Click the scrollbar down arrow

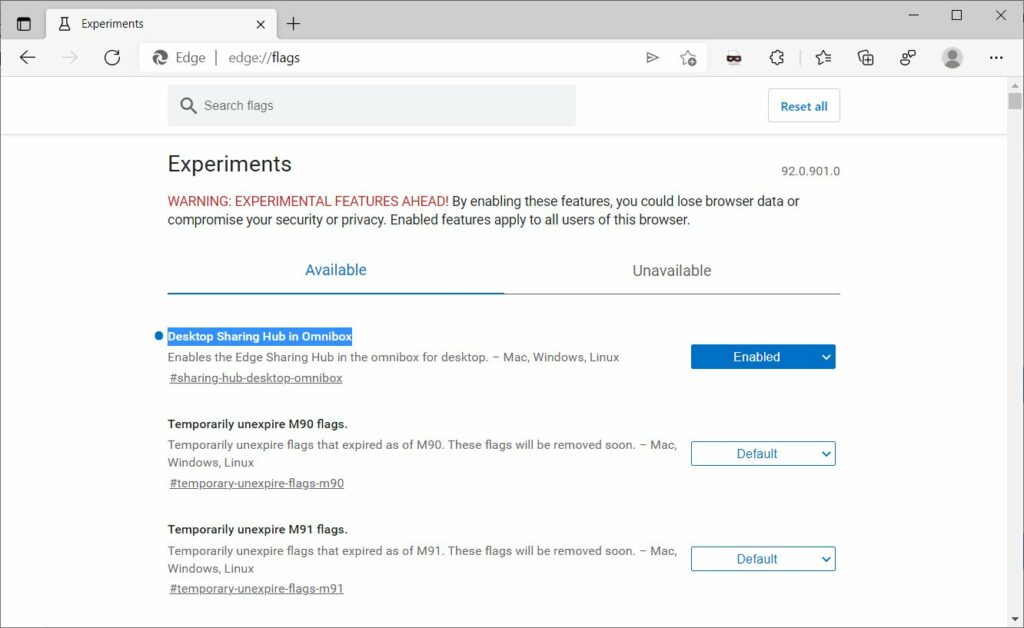[1015, 618]
